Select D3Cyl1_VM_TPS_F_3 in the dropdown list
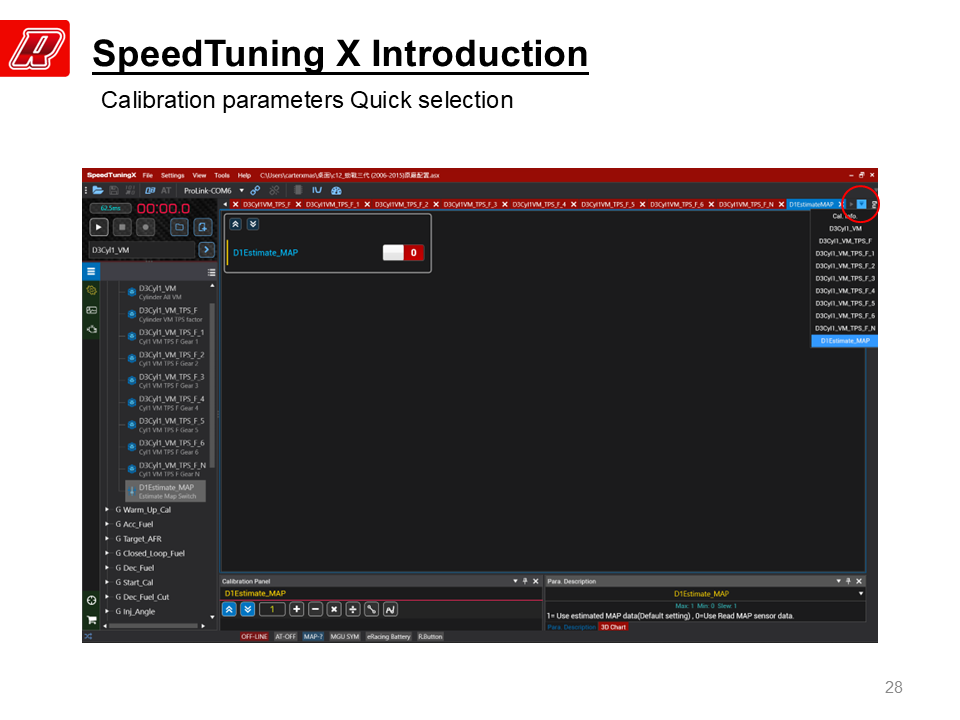This screenshot has width=960, height=720. (x=844, y=278)
